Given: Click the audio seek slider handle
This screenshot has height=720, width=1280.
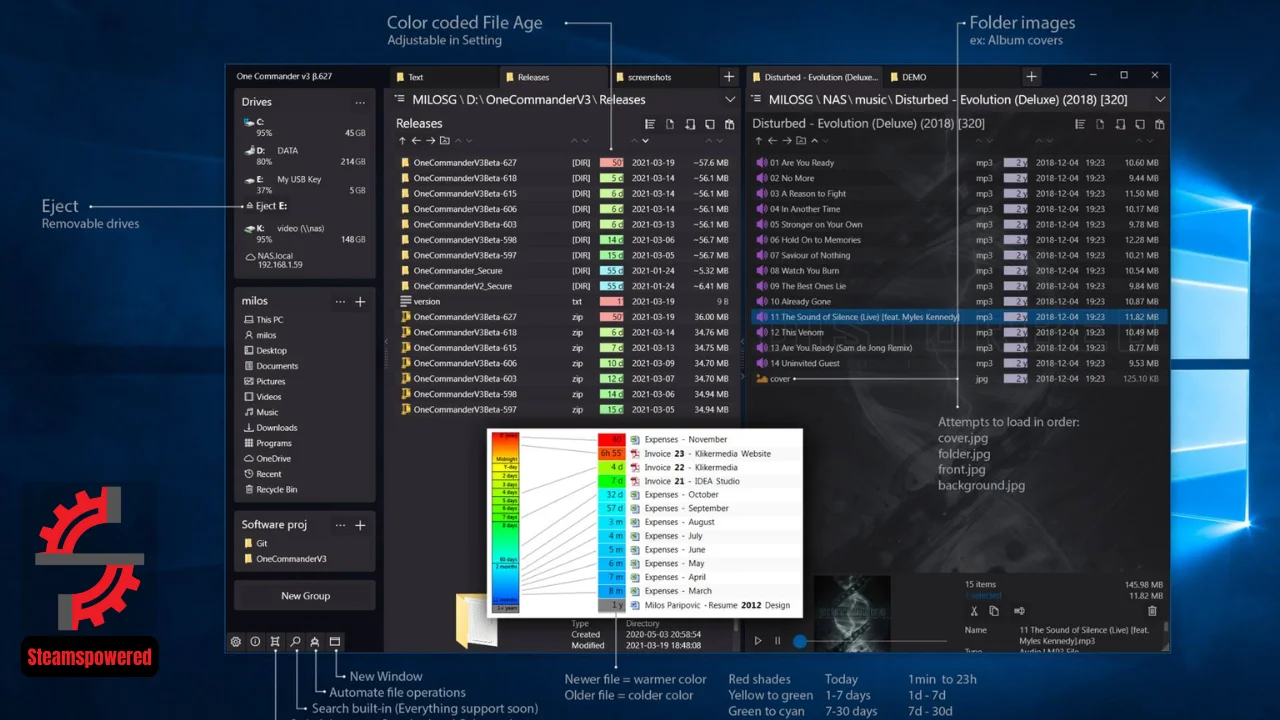Looking at the screenshot, I should 800,640.
